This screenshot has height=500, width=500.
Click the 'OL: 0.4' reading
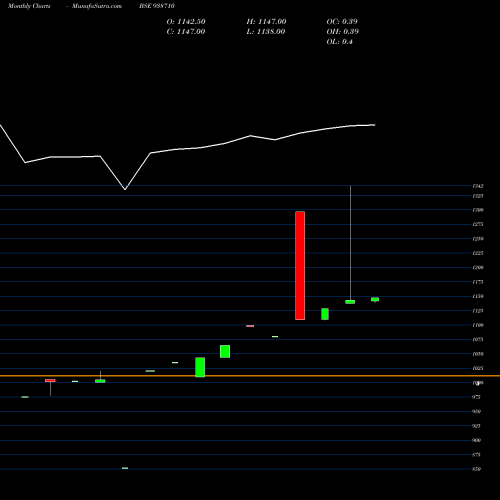[340, 42]
